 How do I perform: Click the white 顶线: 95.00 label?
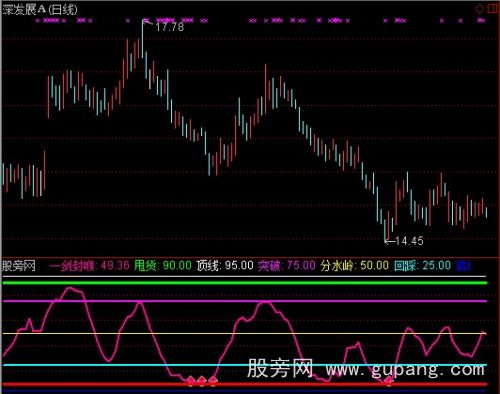click(225, 266)
